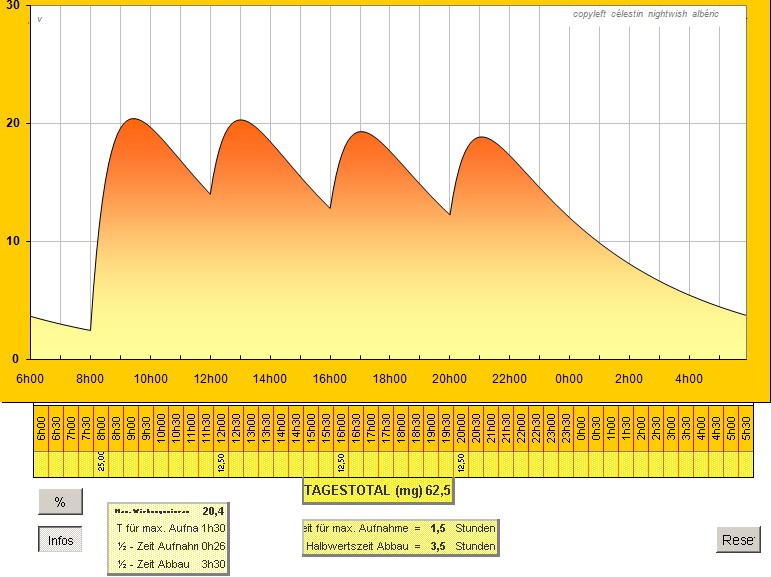Click the 20,4 max value in info box
771x577 pixels.
click(x=212, y=510)
